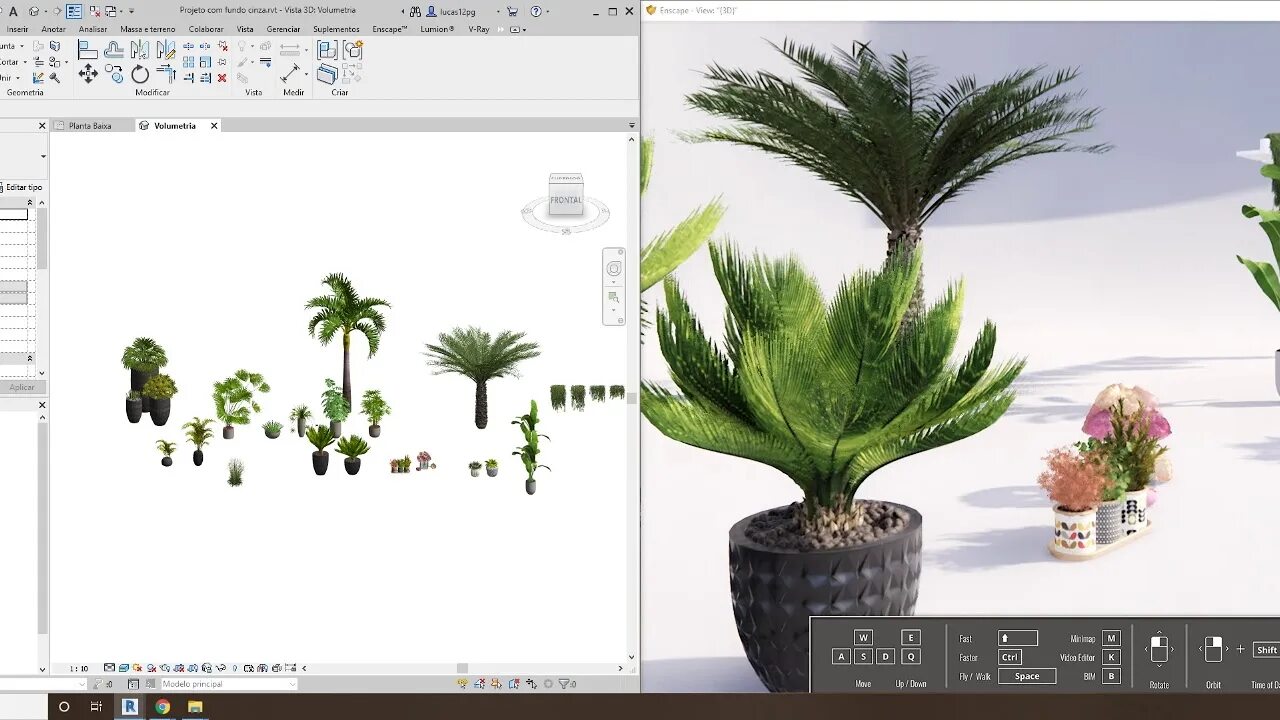Open the properties type selector dropdown

coord(43,156)
